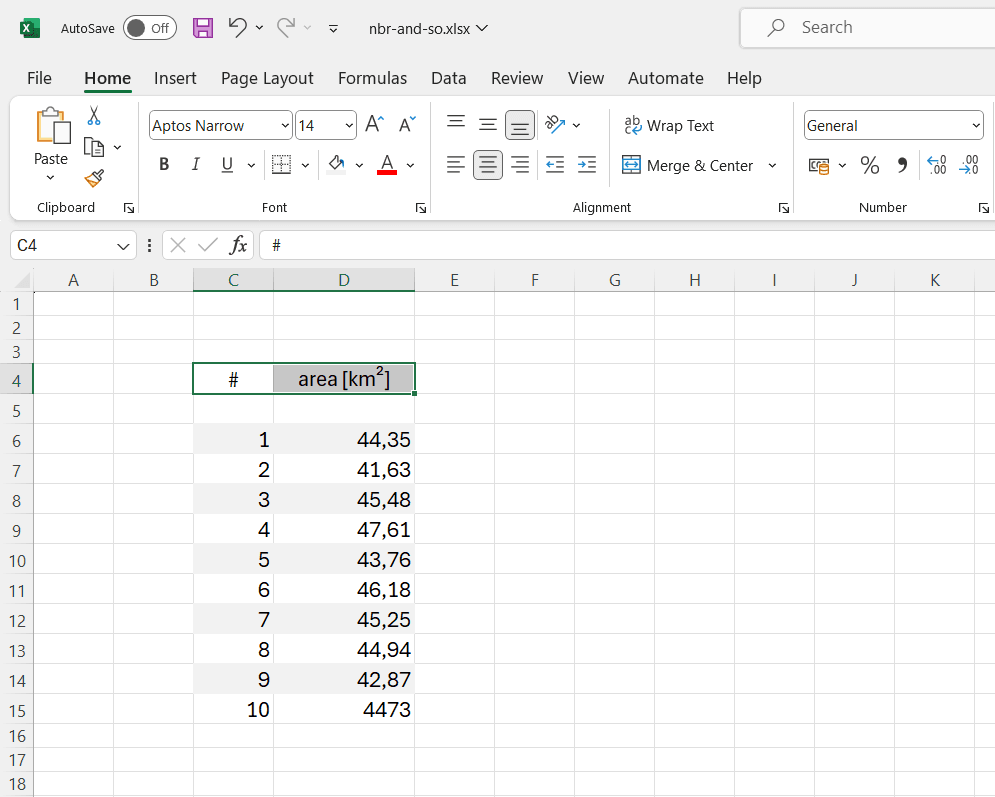
Task: Expand the General number format dropdown
Action: coord(975,126)
